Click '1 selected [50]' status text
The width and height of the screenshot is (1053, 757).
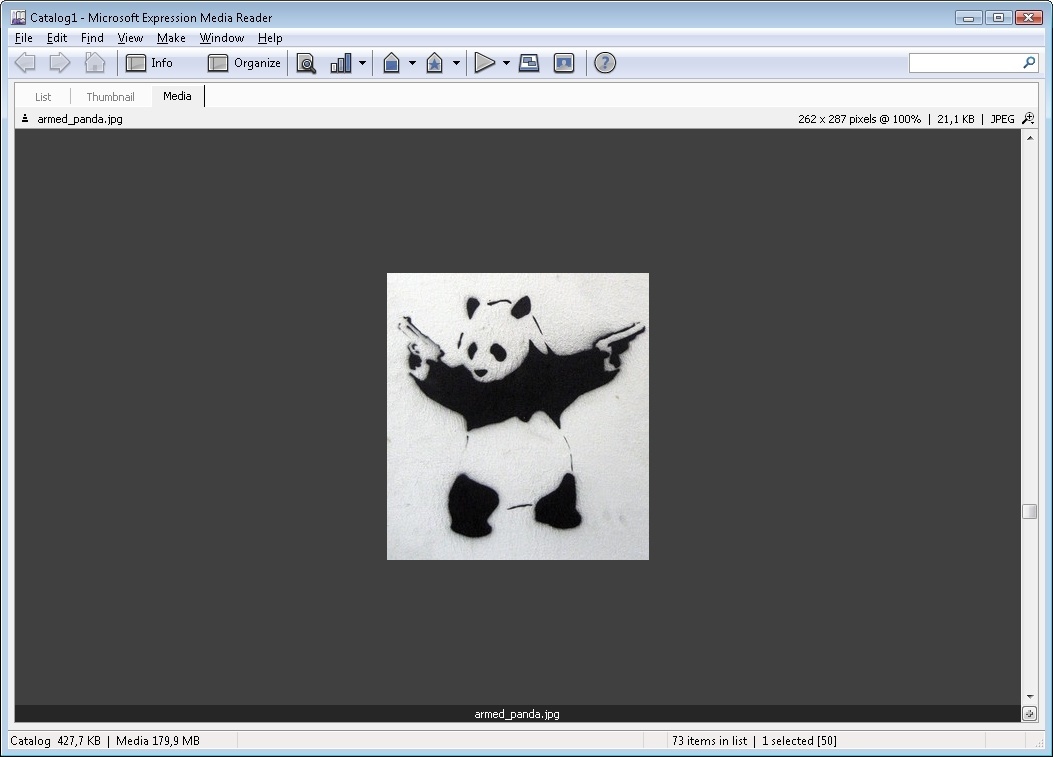tap(799, 741)
